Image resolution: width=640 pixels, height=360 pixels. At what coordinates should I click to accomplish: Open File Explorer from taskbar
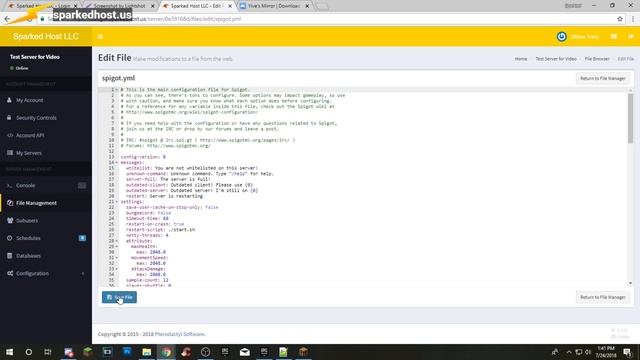coord(147,352)
